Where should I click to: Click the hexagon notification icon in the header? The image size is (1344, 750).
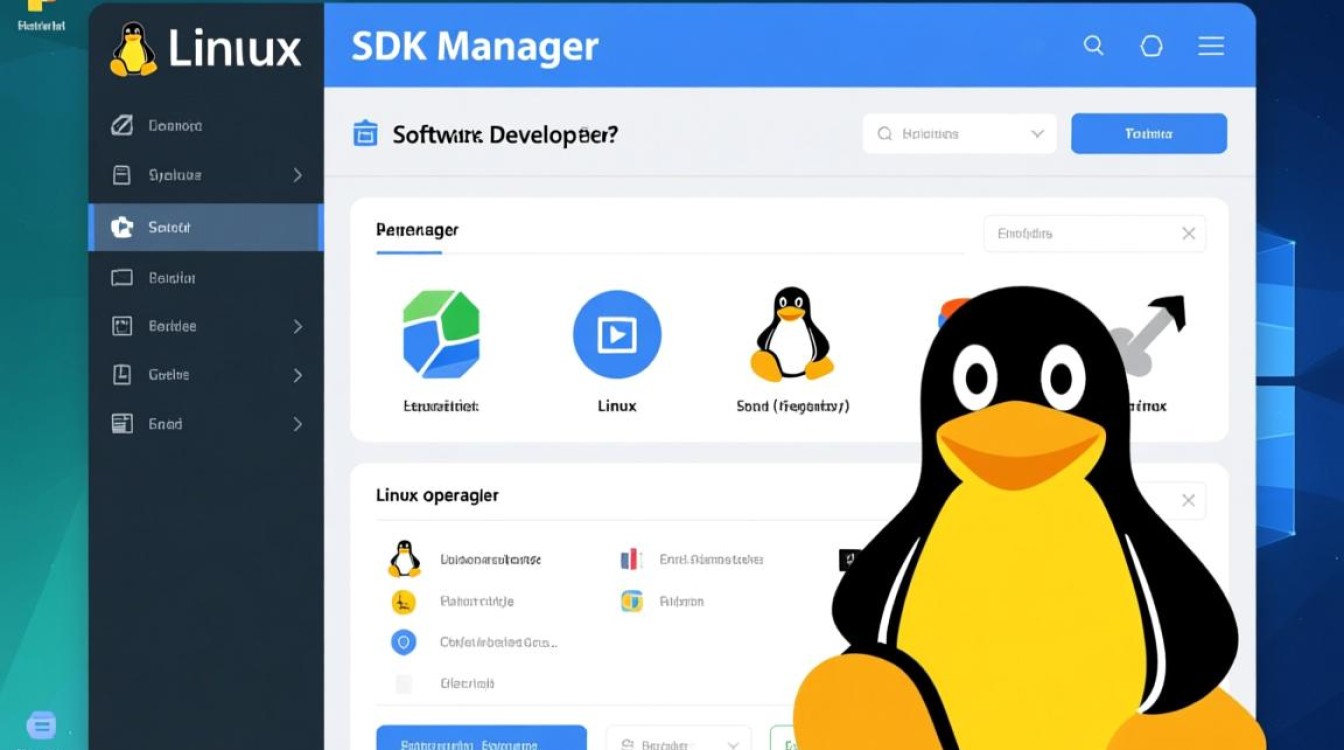[1151, 45]
